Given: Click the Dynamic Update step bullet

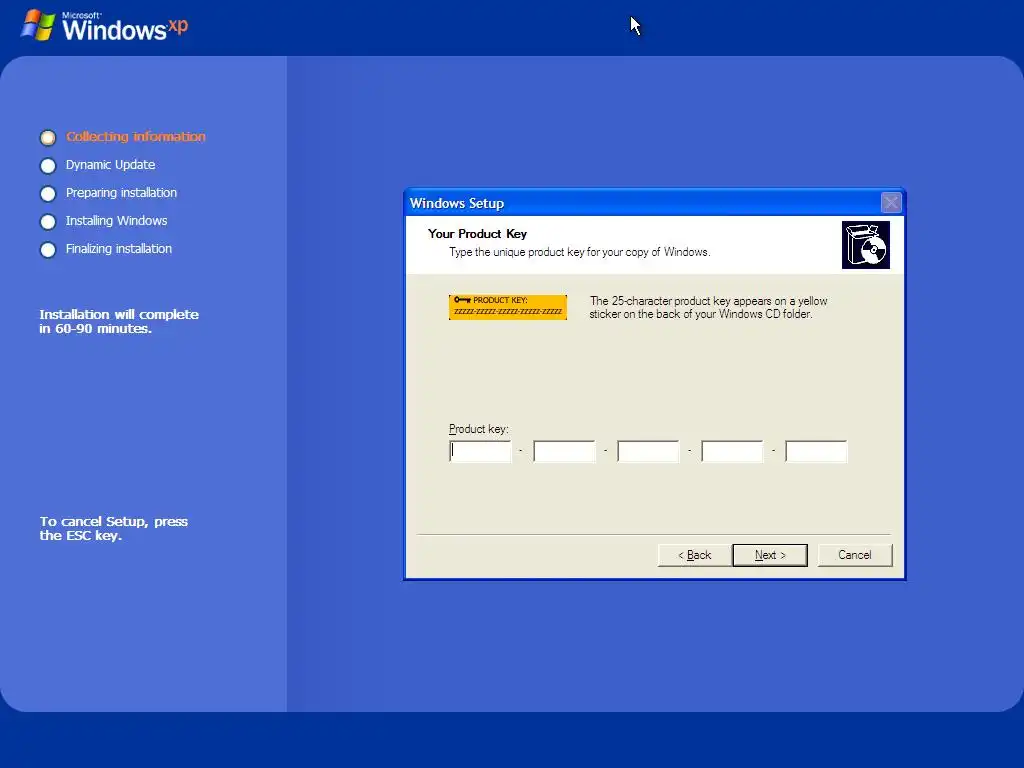Looking at the screenshot, I should [48, 166].
